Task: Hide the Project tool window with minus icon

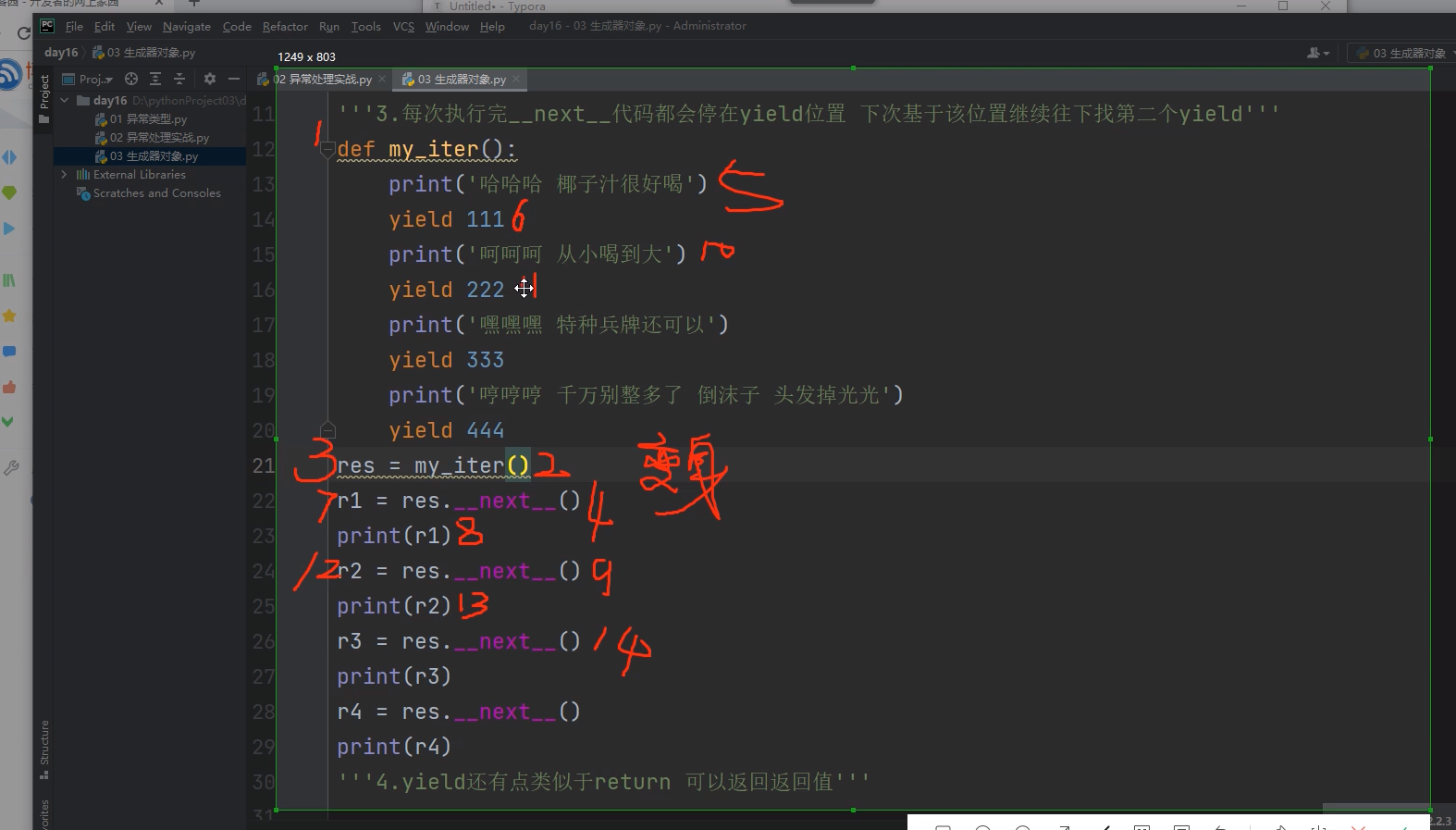Action: pyautogui.click(x=234, y=80)
